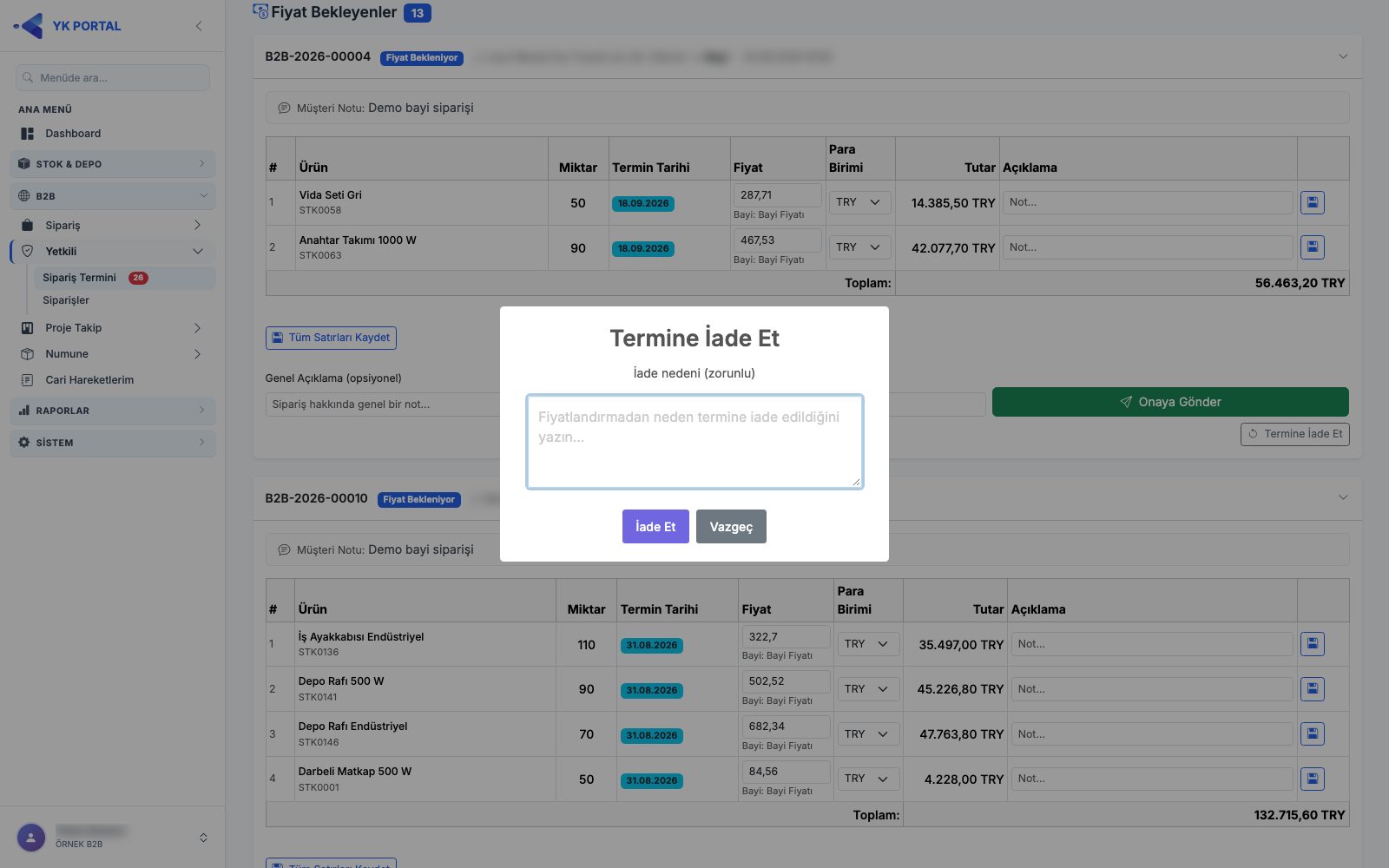Expand the RAPORLAR menu section
The width and height of the screenshot is (1389, 868).
pos(113,411)
